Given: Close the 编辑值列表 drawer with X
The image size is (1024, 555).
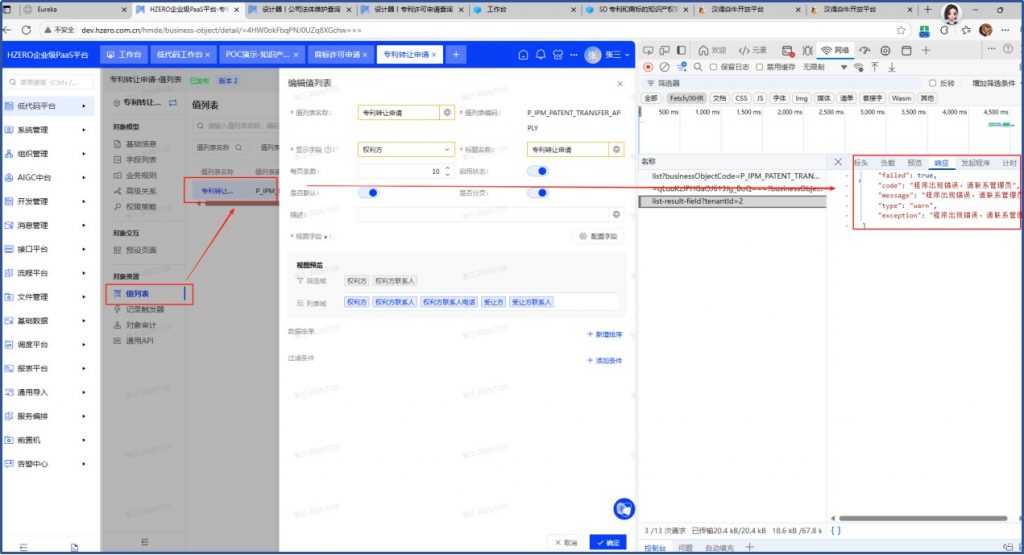Looking at the screenshot, I should coord(620,85).
